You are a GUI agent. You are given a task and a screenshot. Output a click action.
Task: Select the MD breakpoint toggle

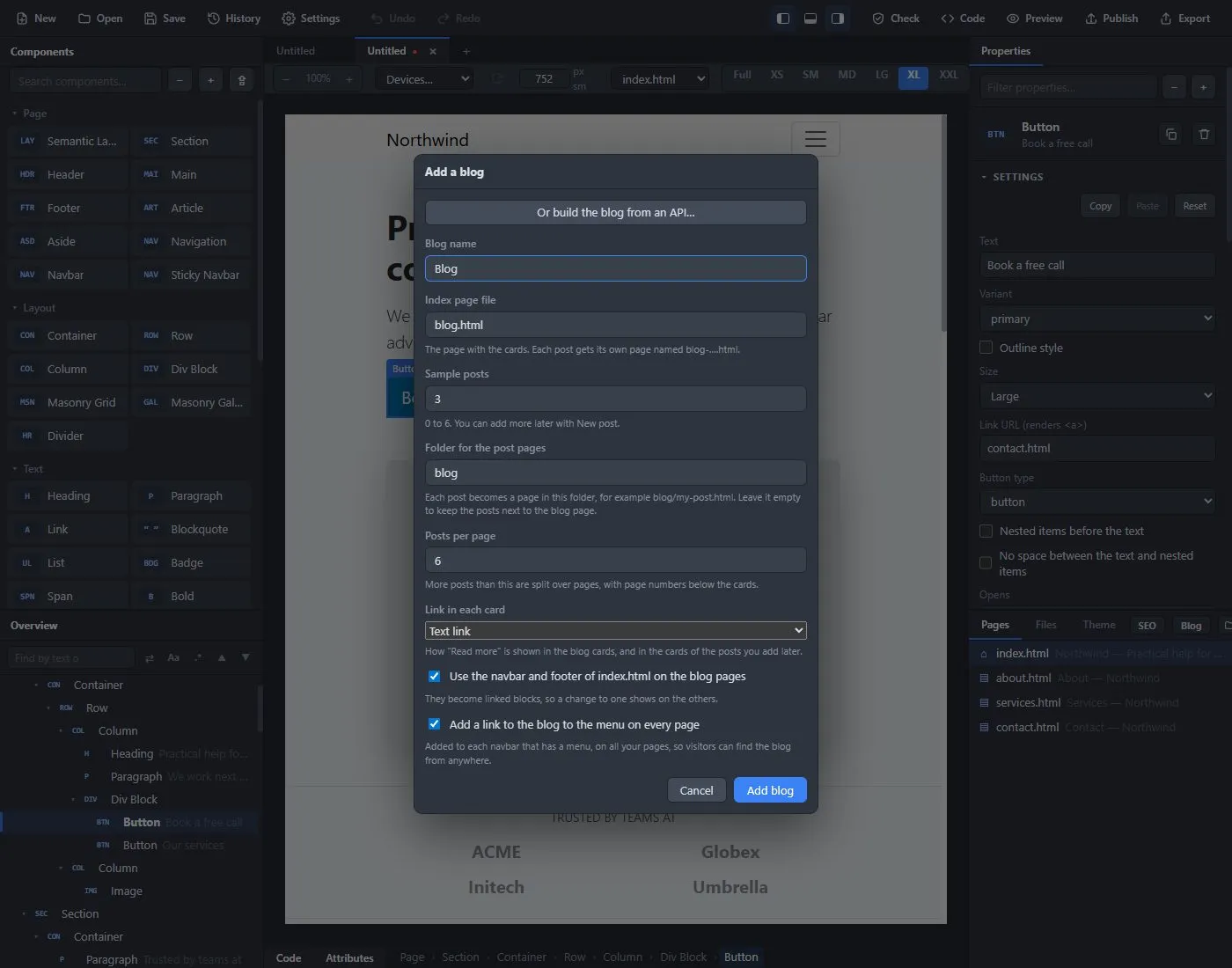[847, 76]
